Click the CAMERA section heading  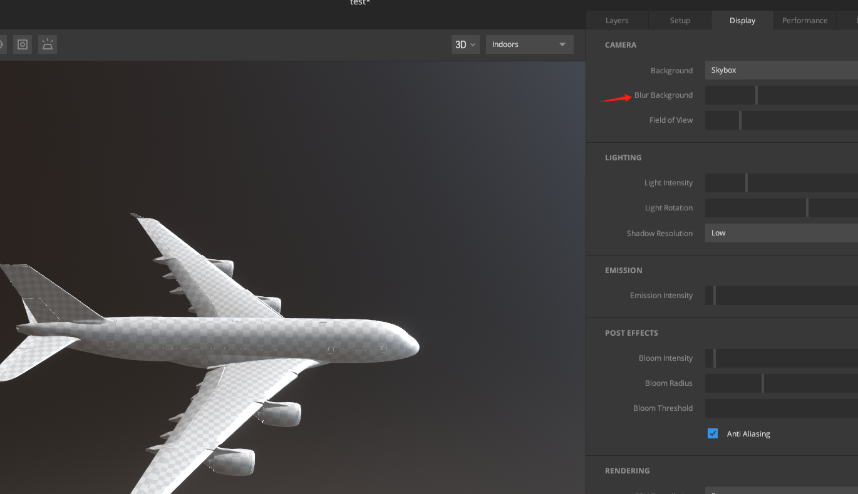point(621,45)
